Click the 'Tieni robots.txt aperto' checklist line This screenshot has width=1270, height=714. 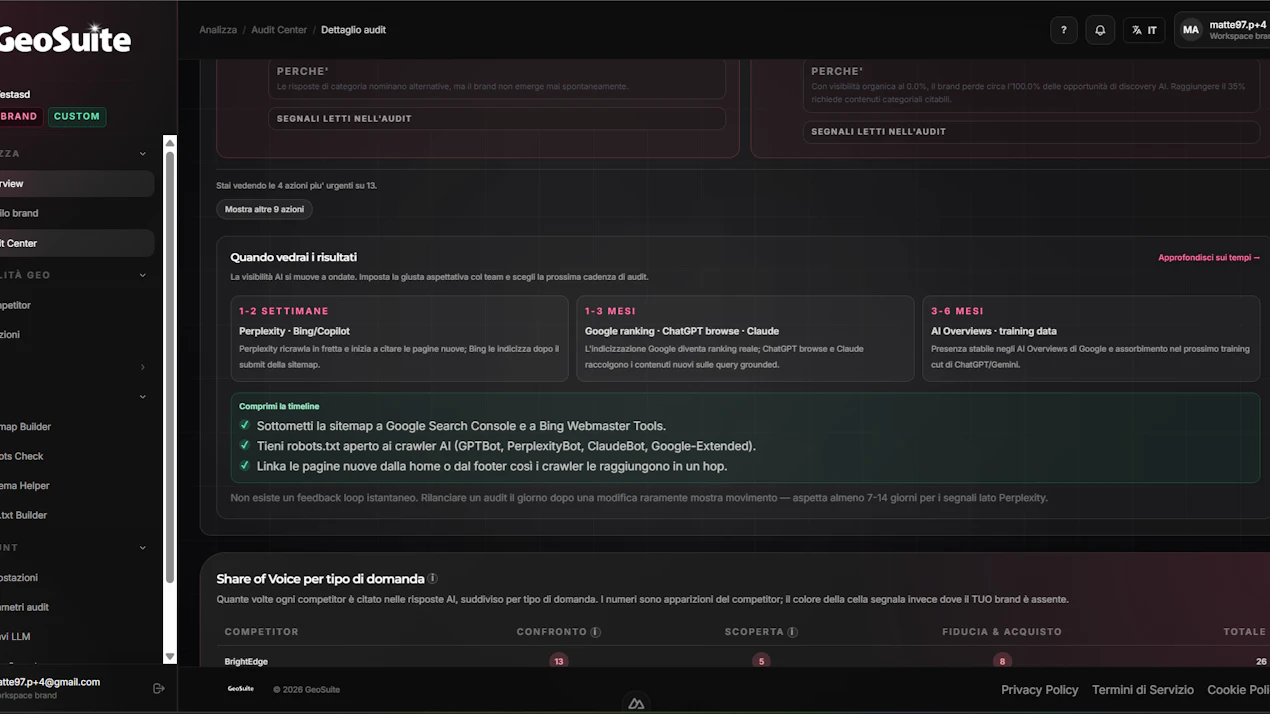point(506,446)
